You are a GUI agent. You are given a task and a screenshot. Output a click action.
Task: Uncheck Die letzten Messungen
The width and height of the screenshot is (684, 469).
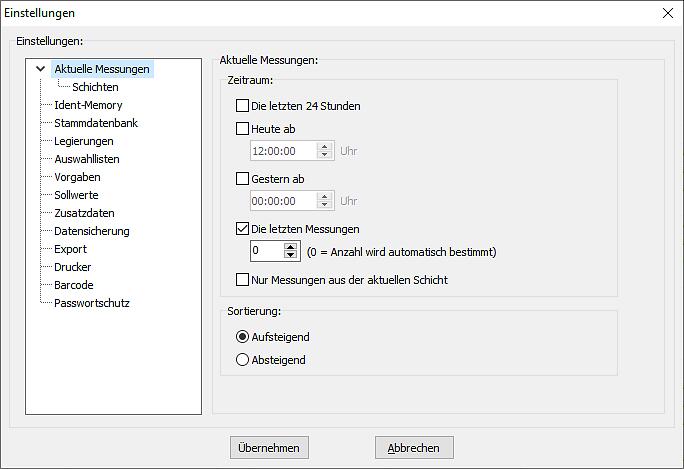(x=242, y=229)
